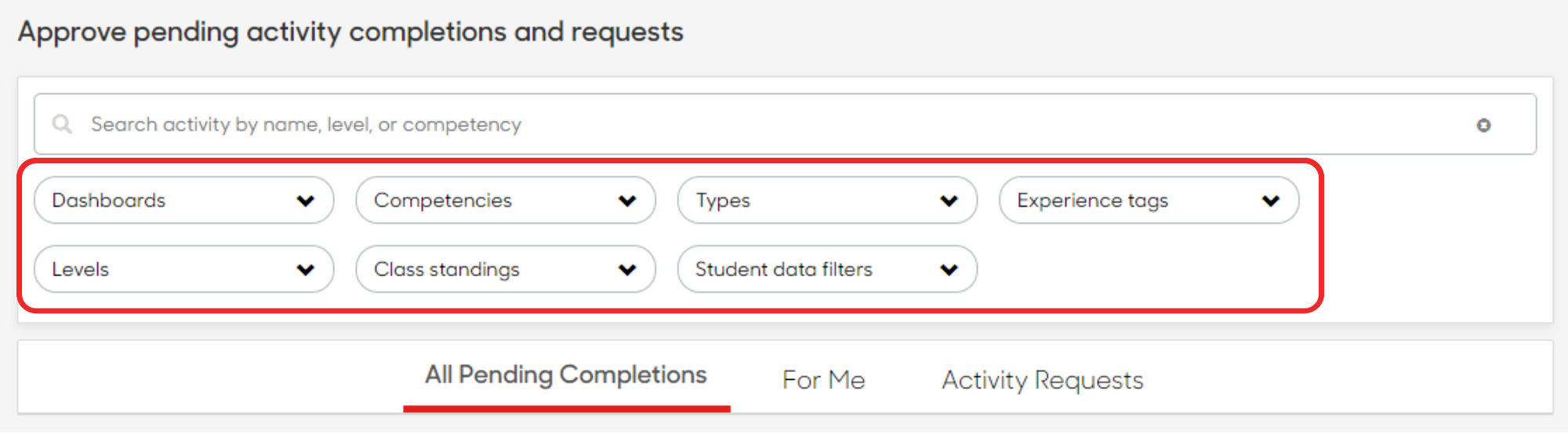Click the Student data filters chevron arrow

point(949,270)
